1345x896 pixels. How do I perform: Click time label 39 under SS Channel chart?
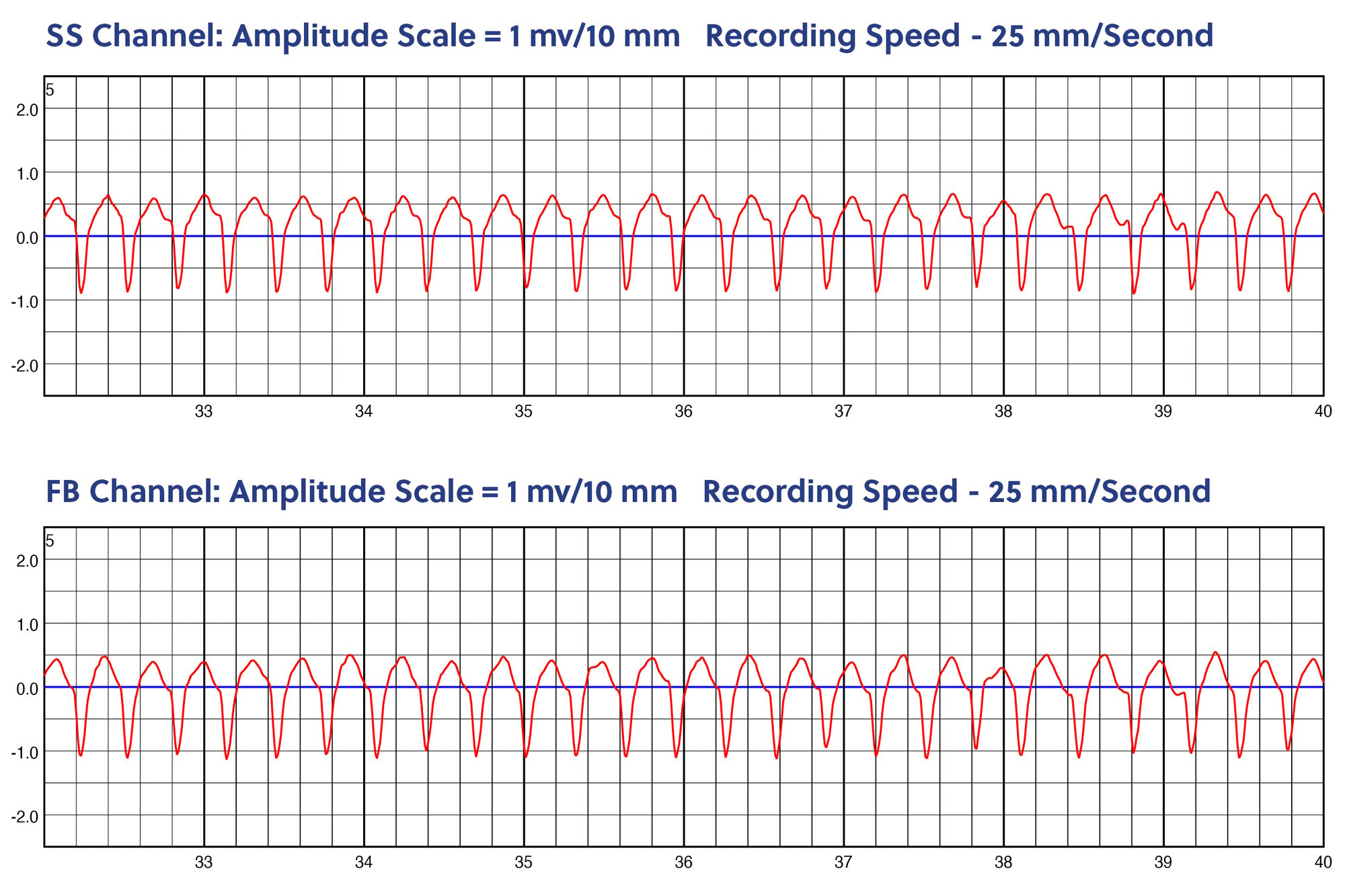[1163, 412]
